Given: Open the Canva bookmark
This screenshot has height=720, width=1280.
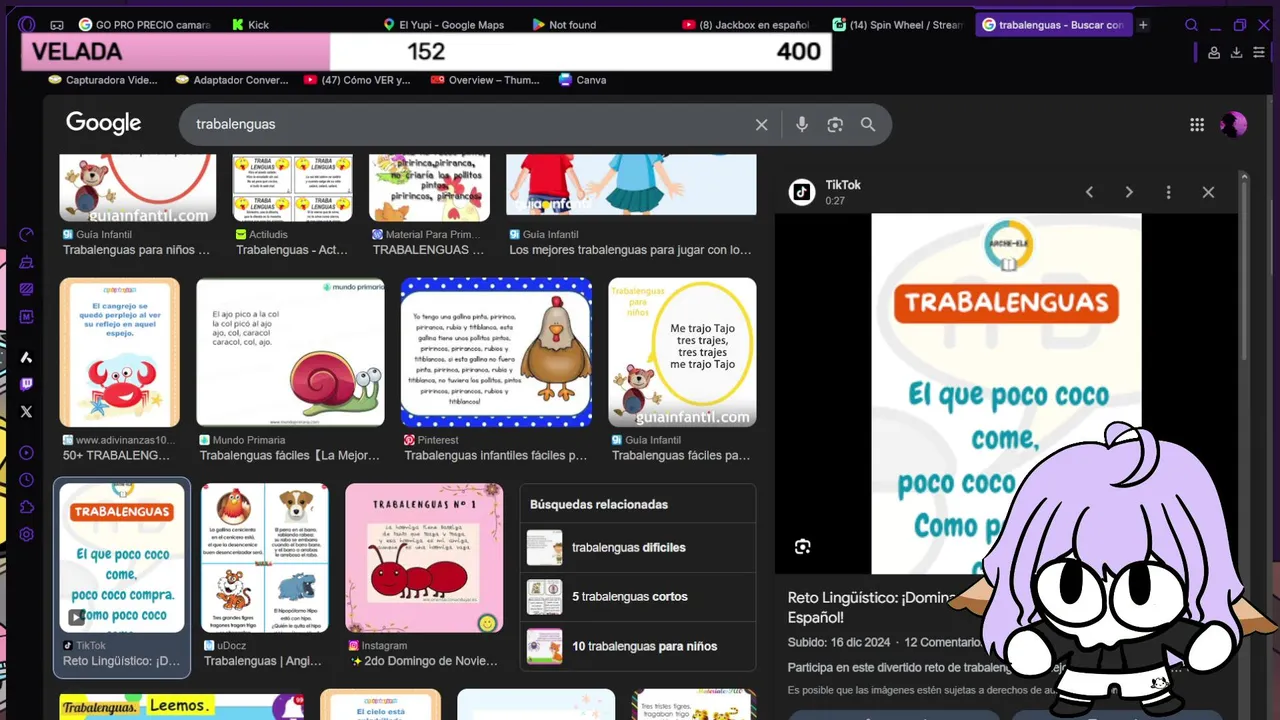Looking at the screenshot, I should [x=582, y=80].
